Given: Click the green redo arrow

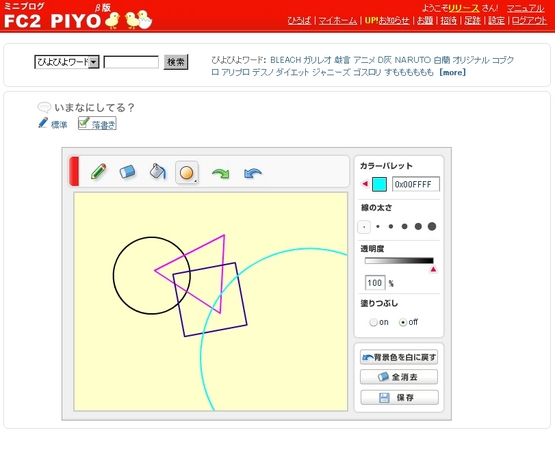Looking at the screenshot, I should (221, 173).
